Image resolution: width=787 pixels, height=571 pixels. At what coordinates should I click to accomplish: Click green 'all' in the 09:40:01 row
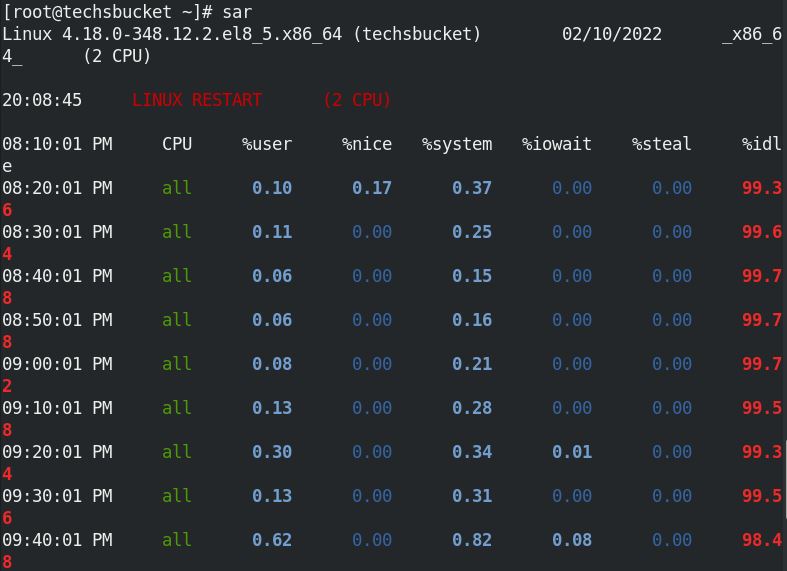pyautogui.click(x=177, y=540)
